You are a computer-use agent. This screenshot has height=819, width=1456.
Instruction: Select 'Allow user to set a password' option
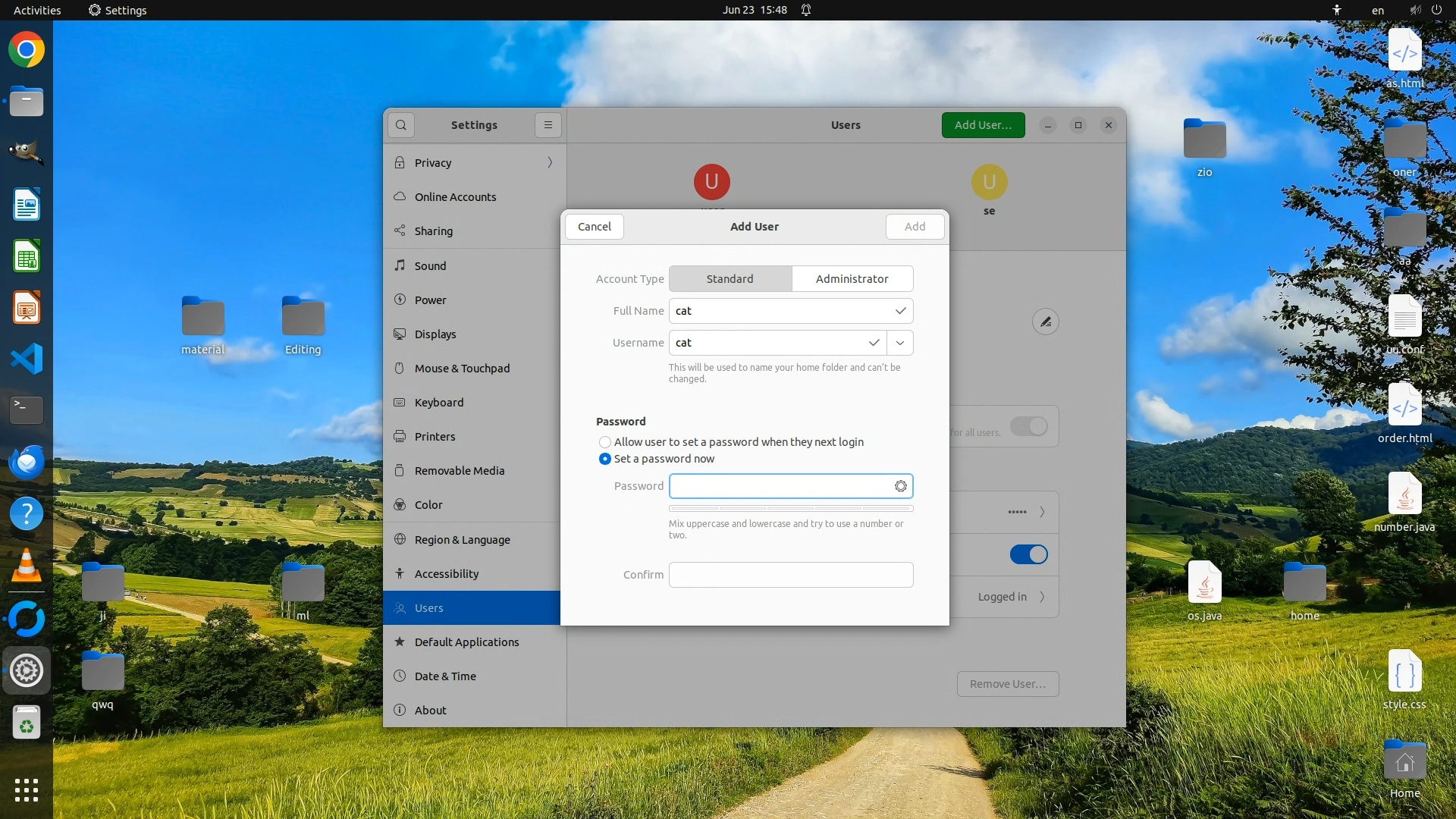pyautogui.click(x=605, y=442)
